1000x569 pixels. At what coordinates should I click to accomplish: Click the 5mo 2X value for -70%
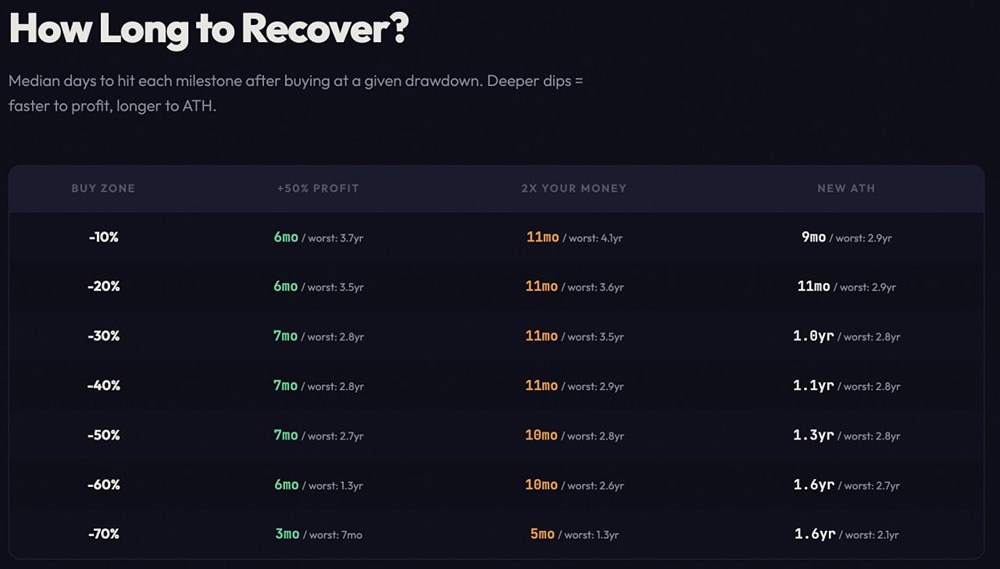point(541,534)
